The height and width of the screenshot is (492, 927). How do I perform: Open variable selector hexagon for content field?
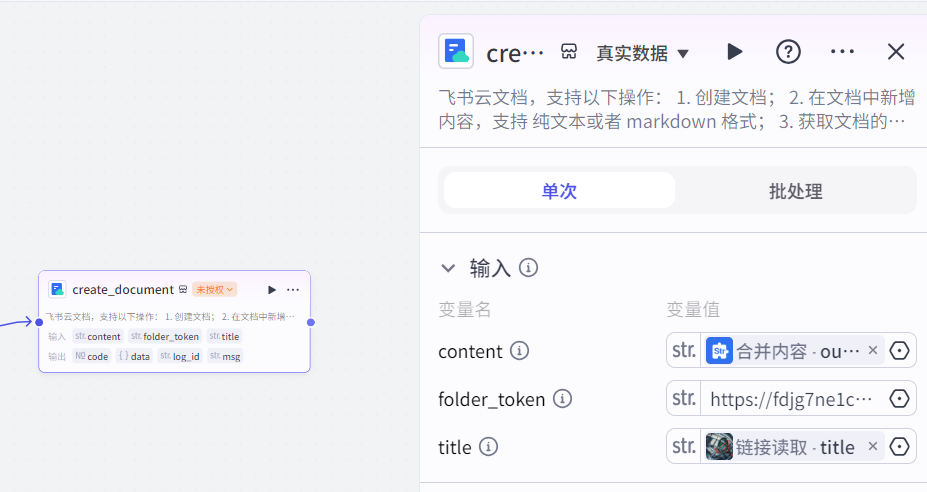(899, 351)
